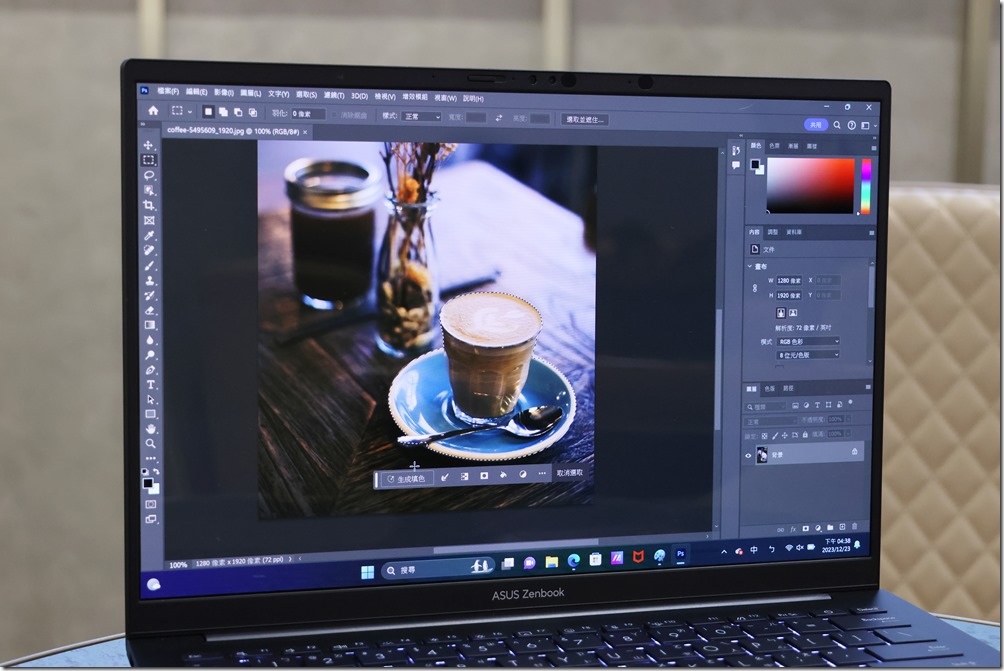
Task: Select the Path Selection tool
Action: click(x=150, y=399)
